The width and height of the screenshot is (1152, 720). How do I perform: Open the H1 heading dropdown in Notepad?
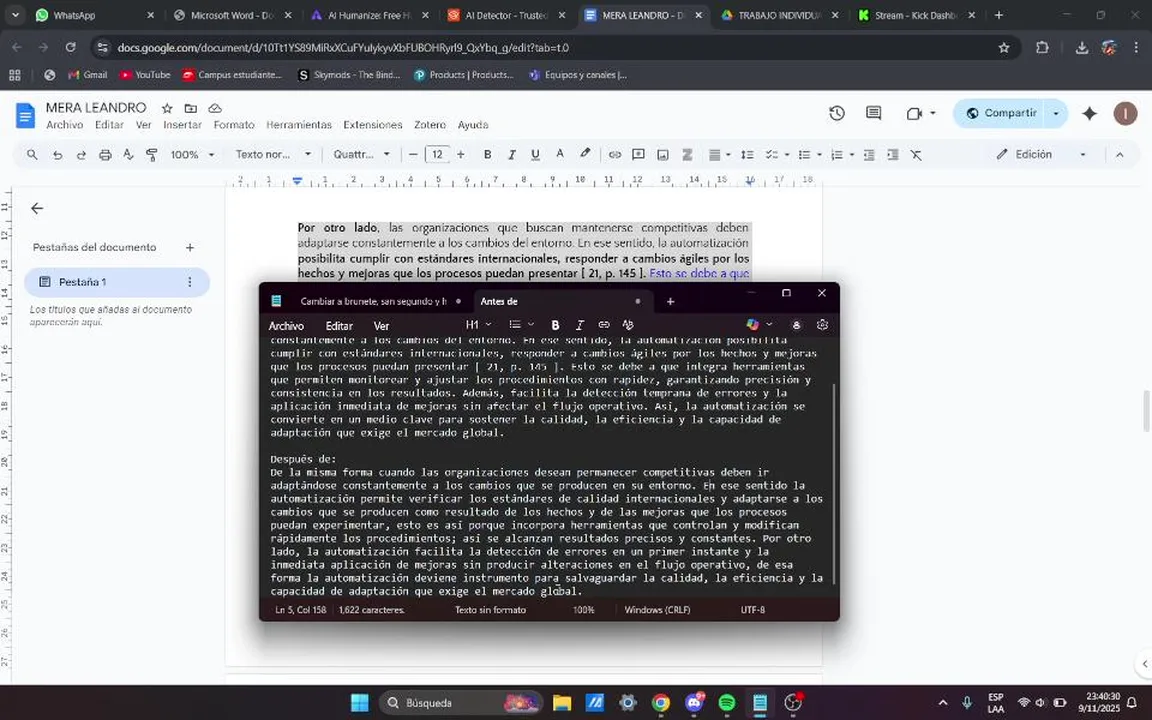pyautogui.click(x=478, y=325)
